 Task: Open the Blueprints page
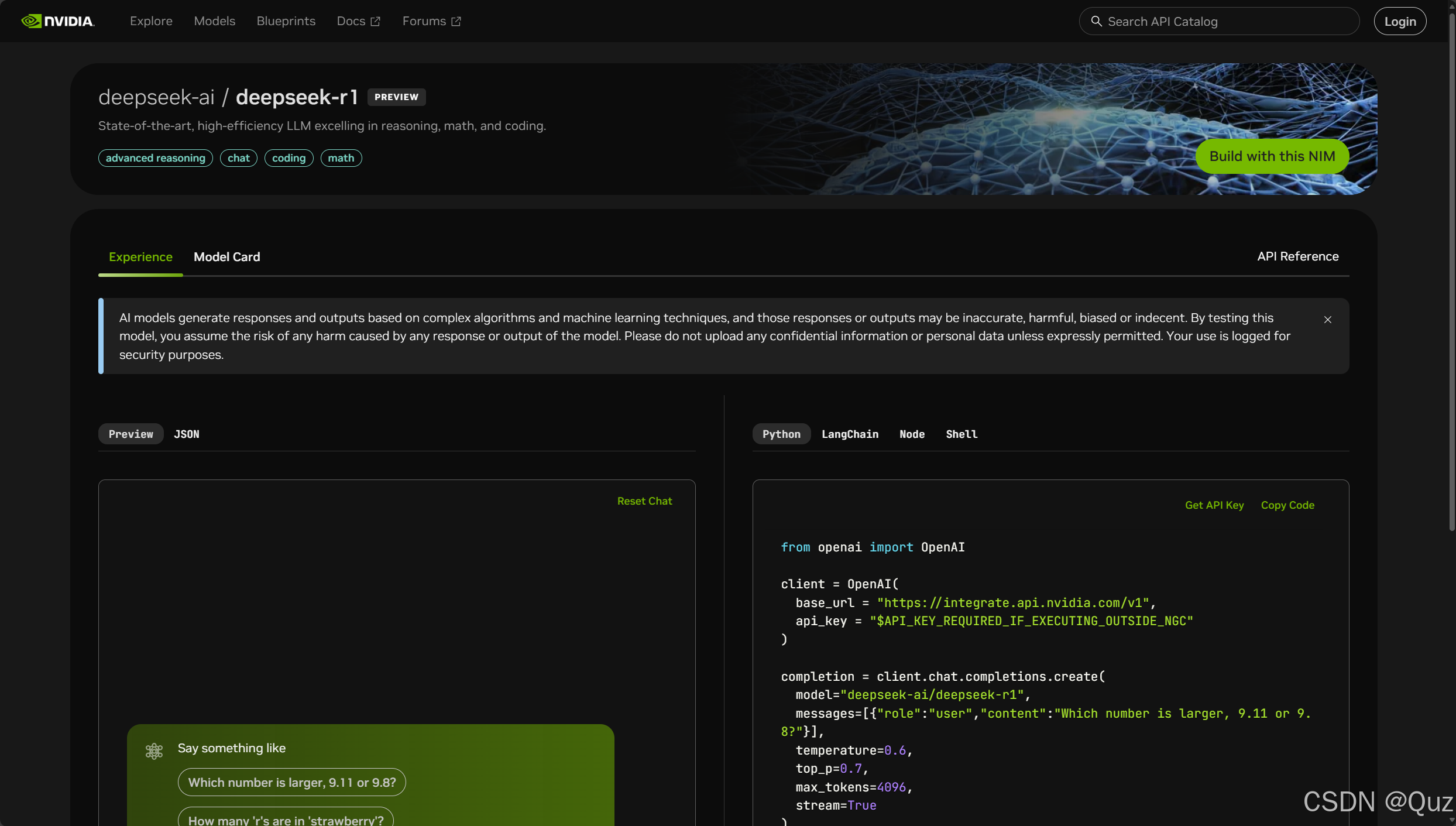coord(286,21)
